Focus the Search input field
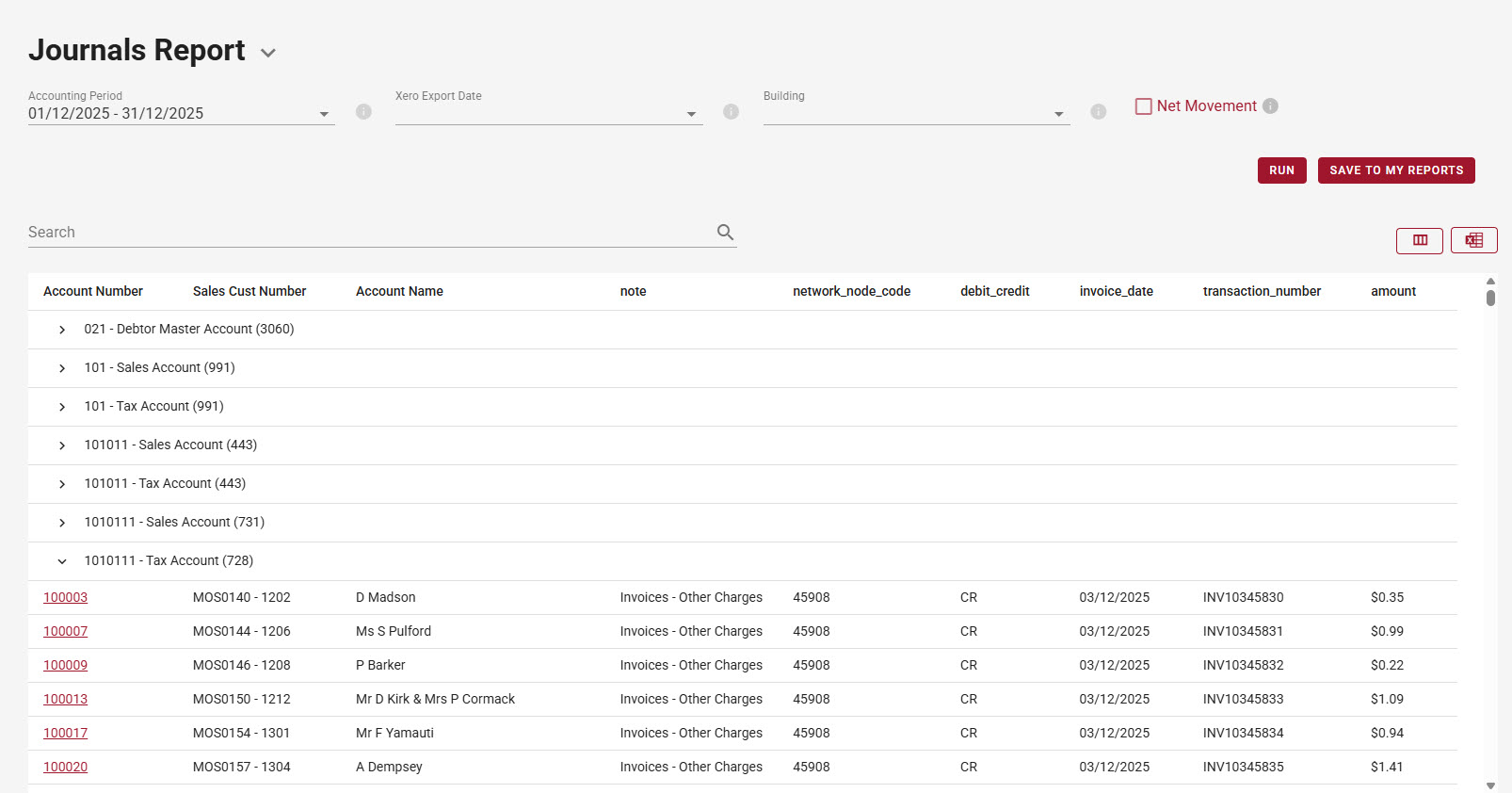The width and height of the screenshot is (1512, 793). (369, 233)
